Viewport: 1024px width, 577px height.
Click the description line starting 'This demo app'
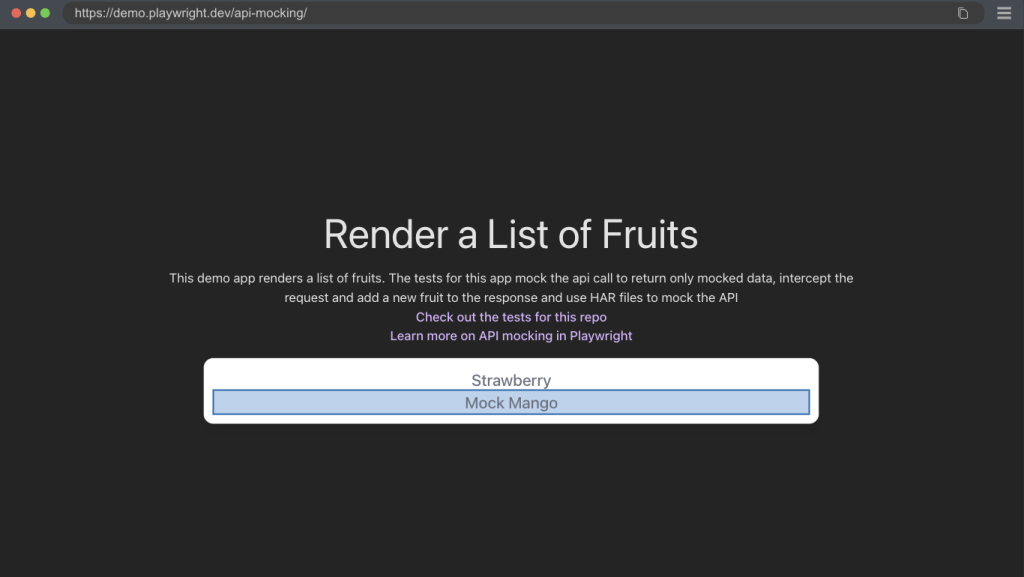tap(511, 278)
